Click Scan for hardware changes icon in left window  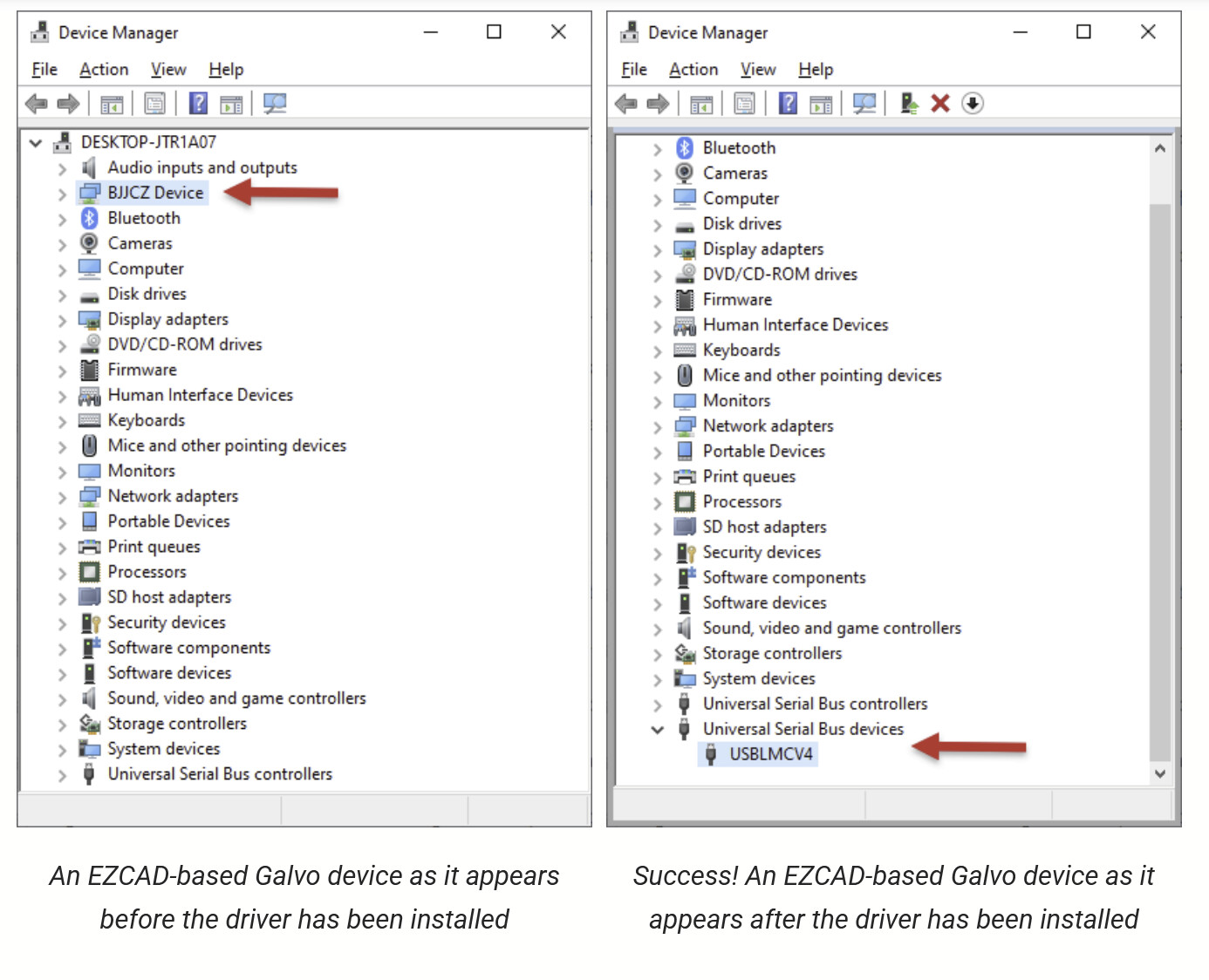tap(275, 104)
